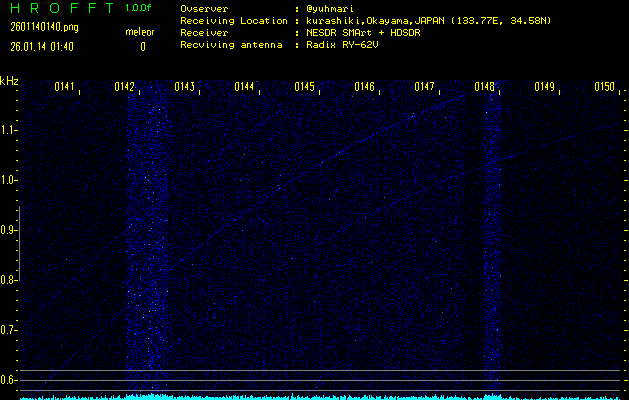Click the Radix RY-62V antenna text
629x400 pixels.
(342, 45)
